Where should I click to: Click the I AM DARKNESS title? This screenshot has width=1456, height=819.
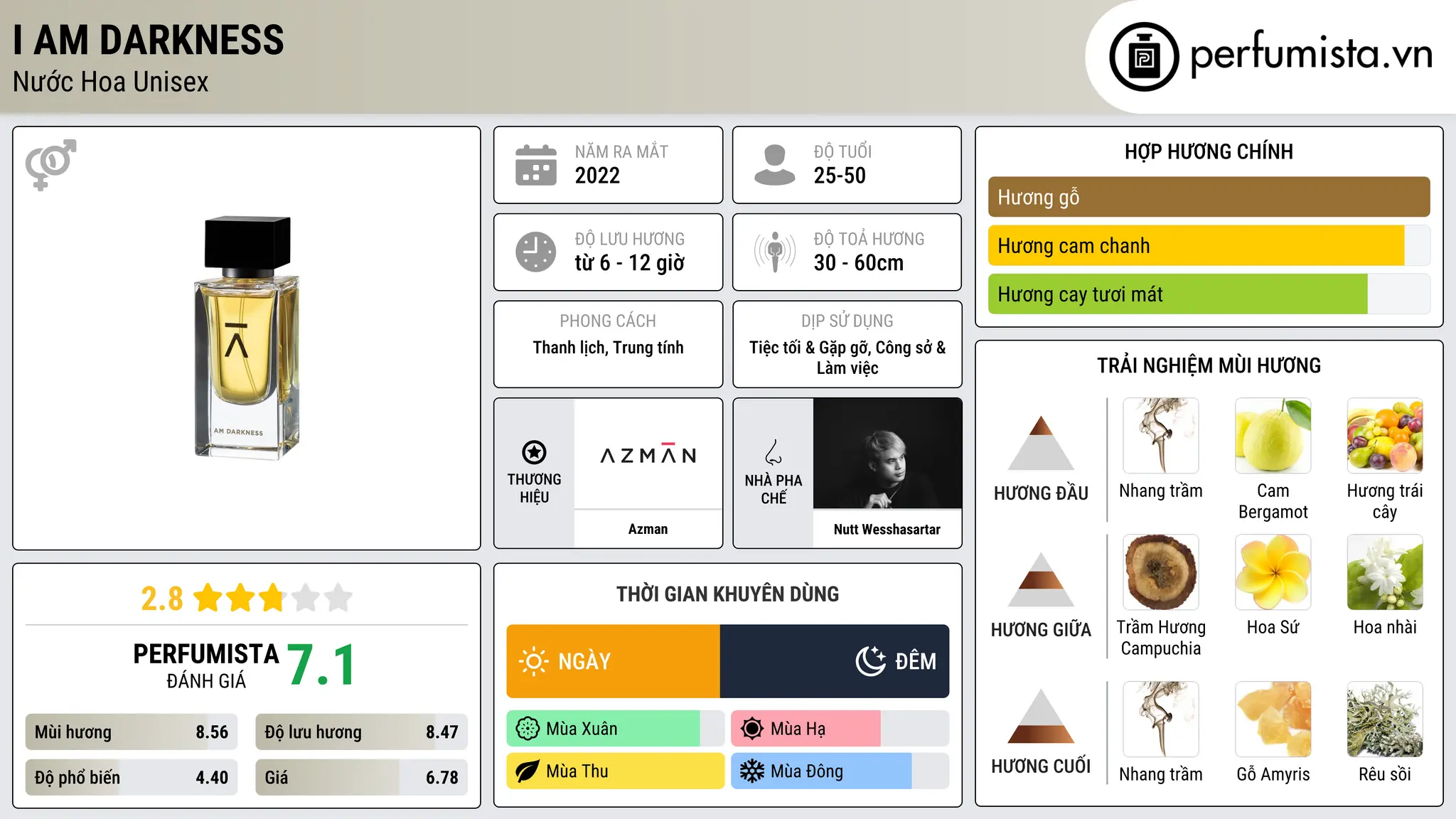pyautogui.click(x=149, y=40)
